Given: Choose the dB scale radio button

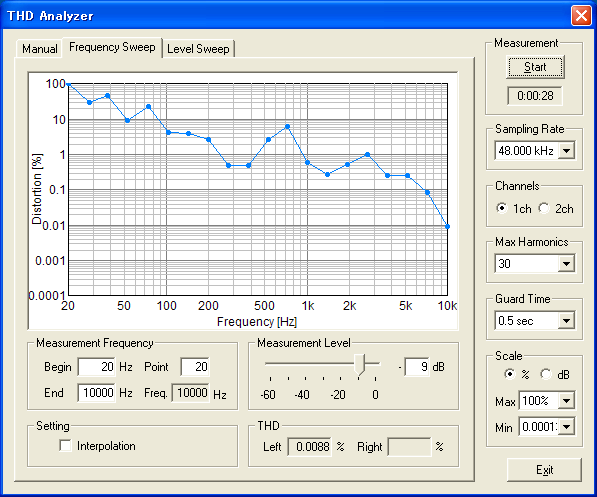Looking at the screenshot, I should pos(546,374).
